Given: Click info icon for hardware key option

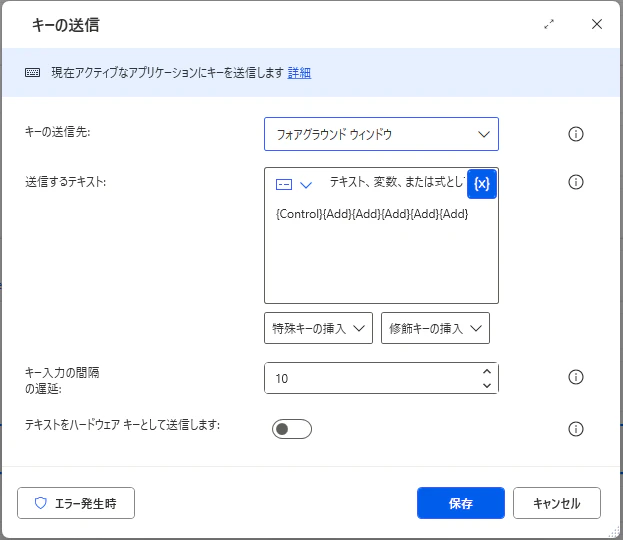Looking at the screenshot, I should tap(575, 429).
